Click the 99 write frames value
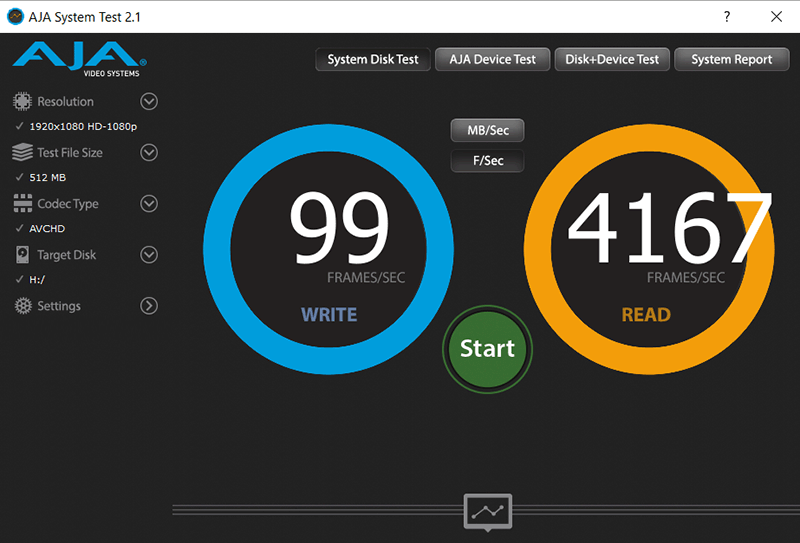800x543 pixels. click(x=339, y=227)
